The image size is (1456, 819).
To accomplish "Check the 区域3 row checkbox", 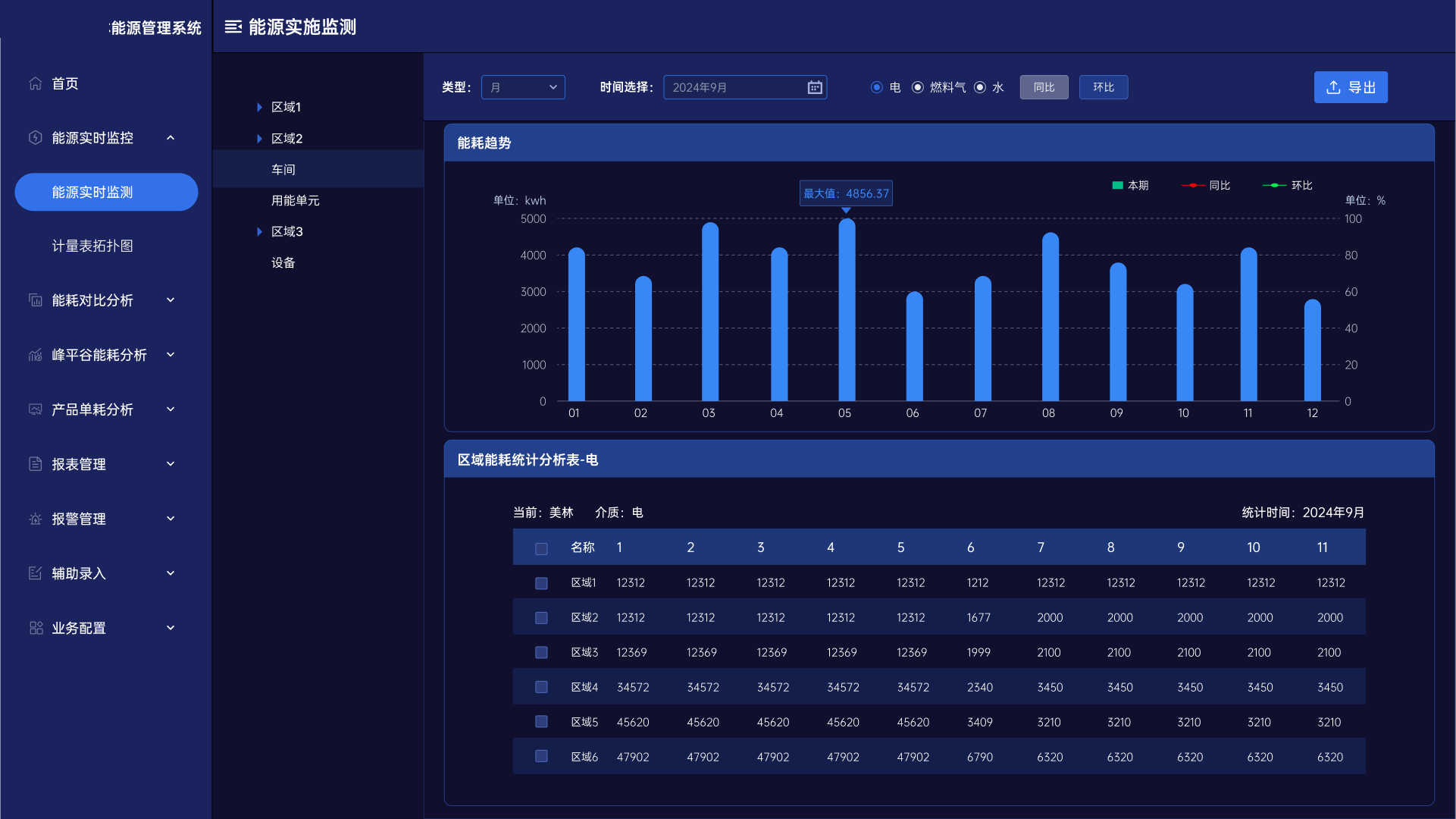I will click(x=541, y=652).
